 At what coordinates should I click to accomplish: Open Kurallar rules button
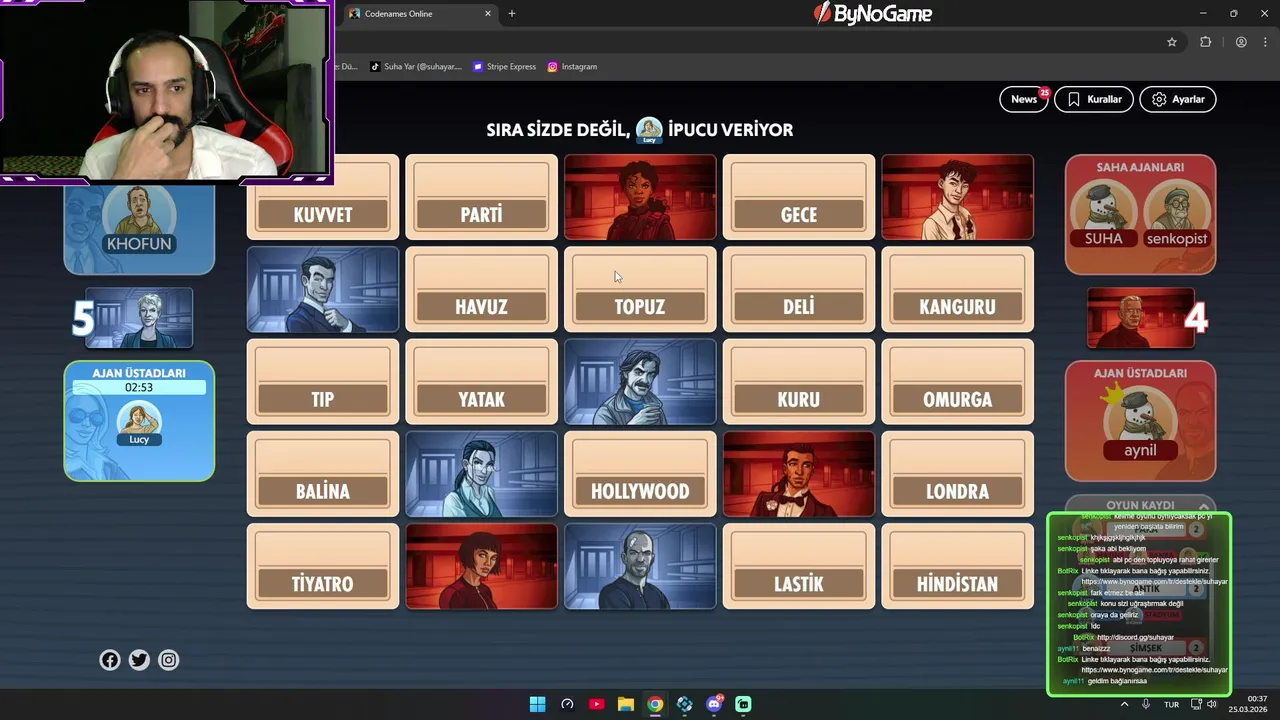(x=1093, y=99)
